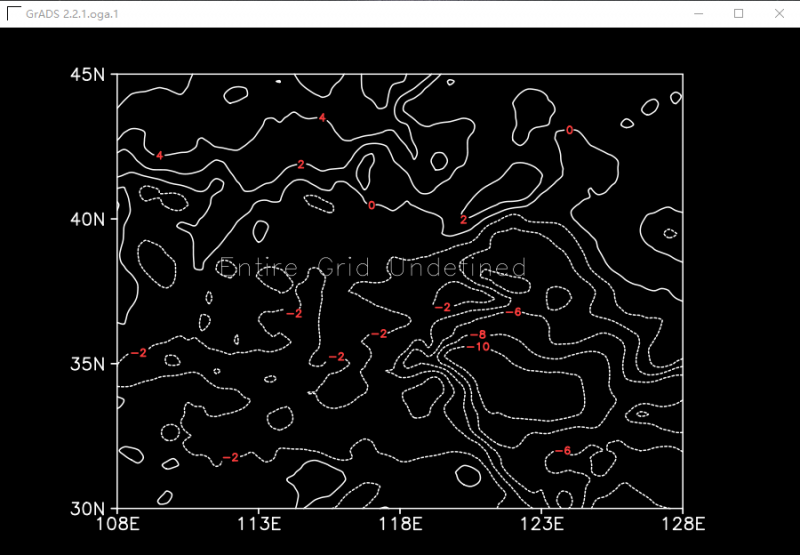Click the 4 contour label nearest the 45N line
The width and height of the screenshot is (800, 555).
tap(321, 118)
